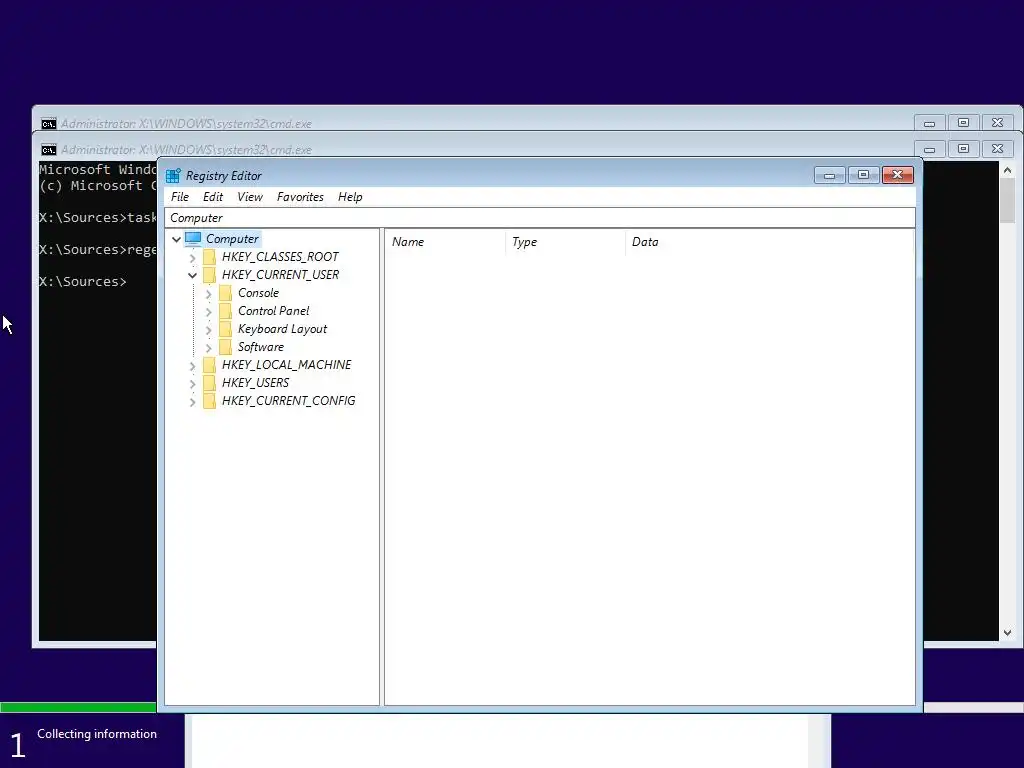1024x768 pixels.
Task: Collapse the HKEY_CURRENT_USER hive
Action: pos(193,276)
